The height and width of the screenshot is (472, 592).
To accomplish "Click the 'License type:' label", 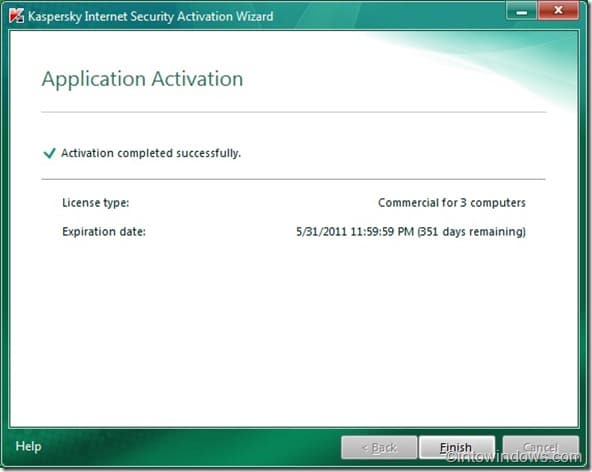I will click(96, 203).
